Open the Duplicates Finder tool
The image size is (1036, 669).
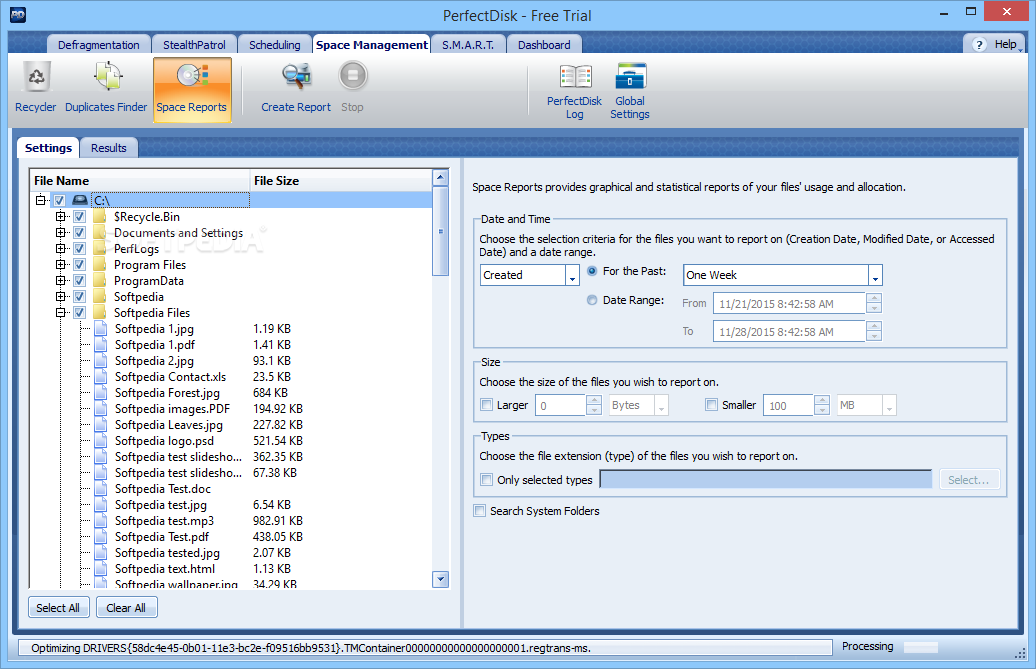click(106, 88)
